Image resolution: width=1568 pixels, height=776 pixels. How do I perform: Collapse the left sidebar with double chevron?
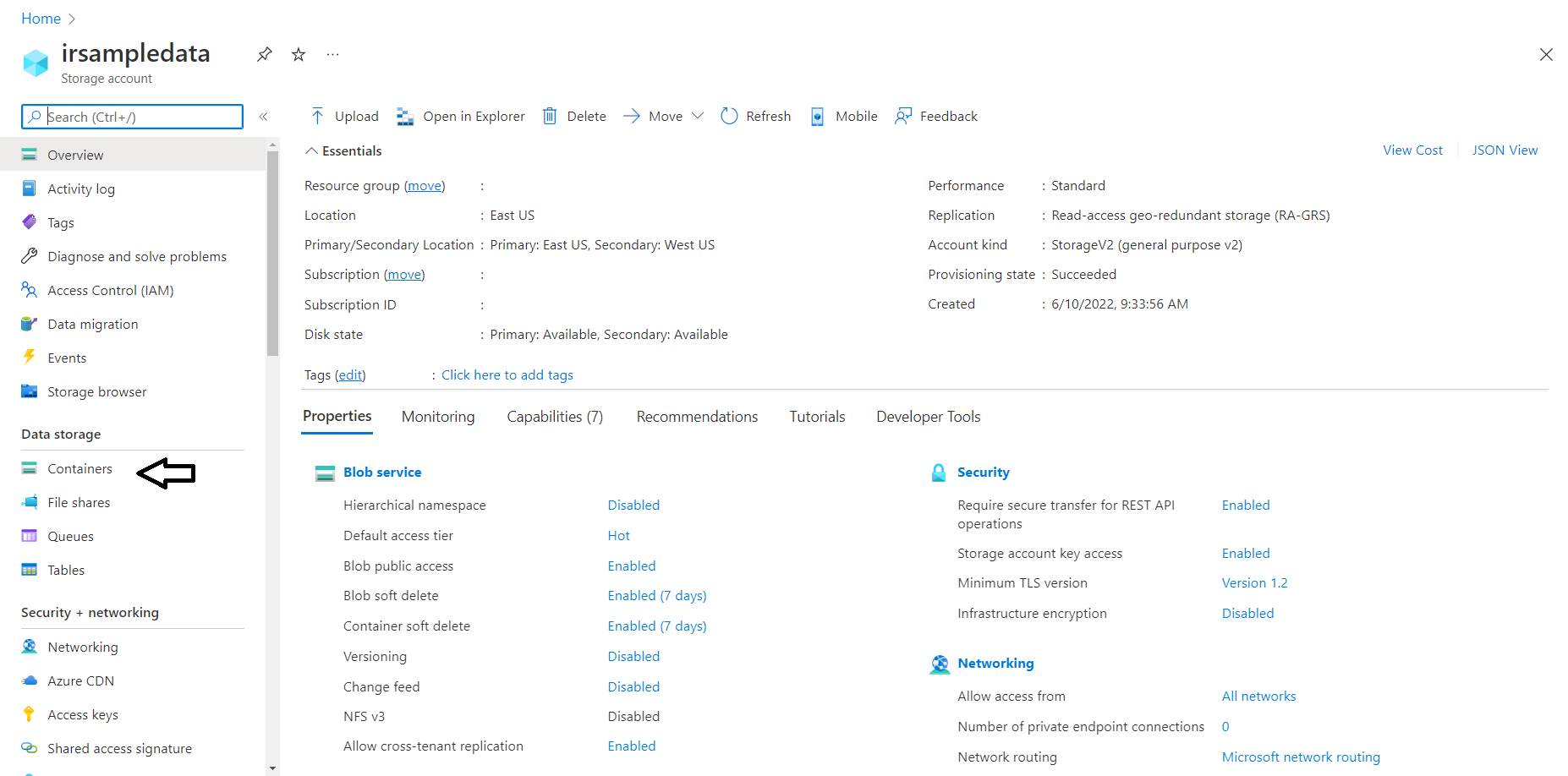(263, 117)
